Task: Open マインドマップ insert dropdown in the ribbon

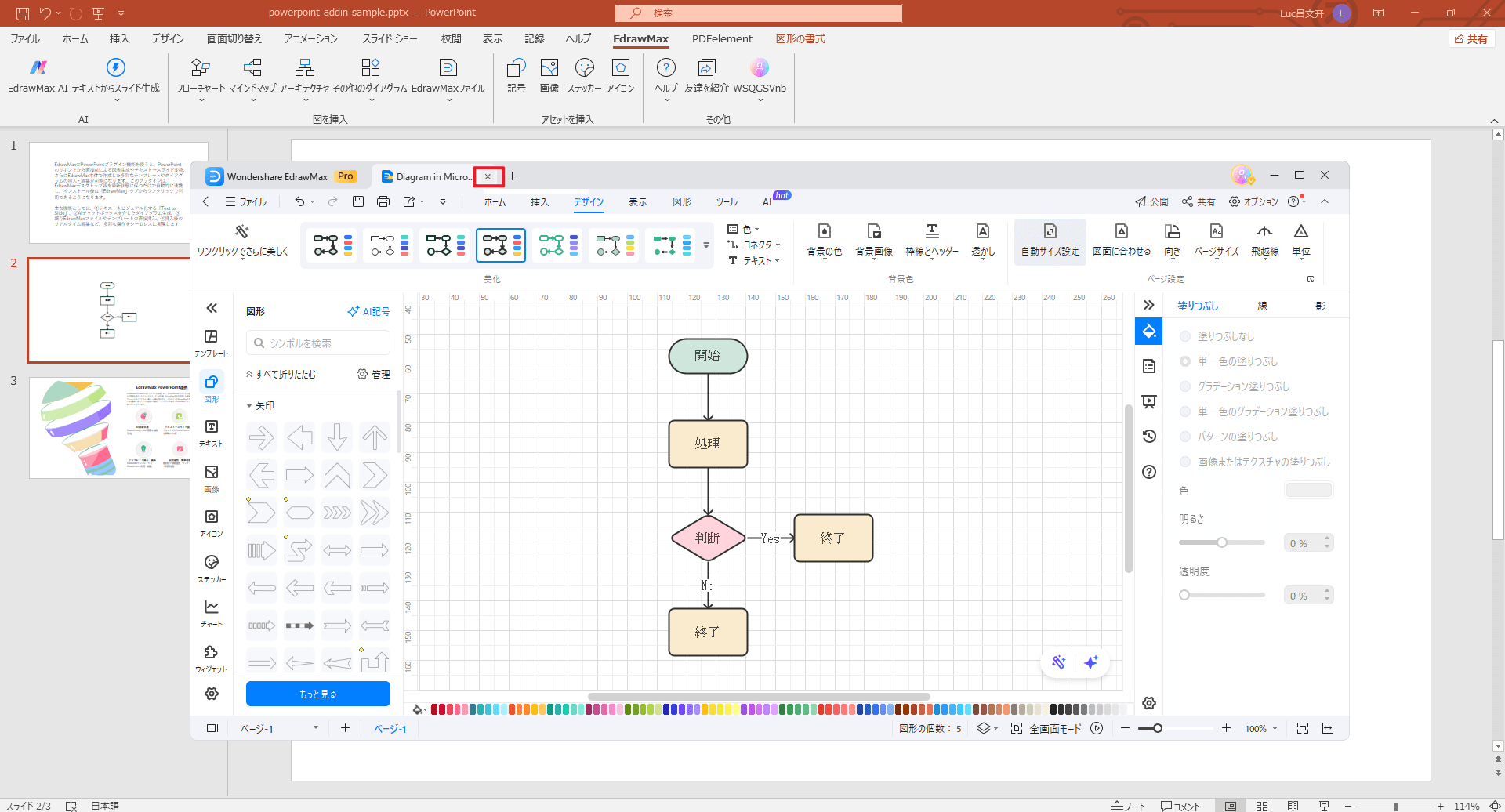Action: pos(252,78)
